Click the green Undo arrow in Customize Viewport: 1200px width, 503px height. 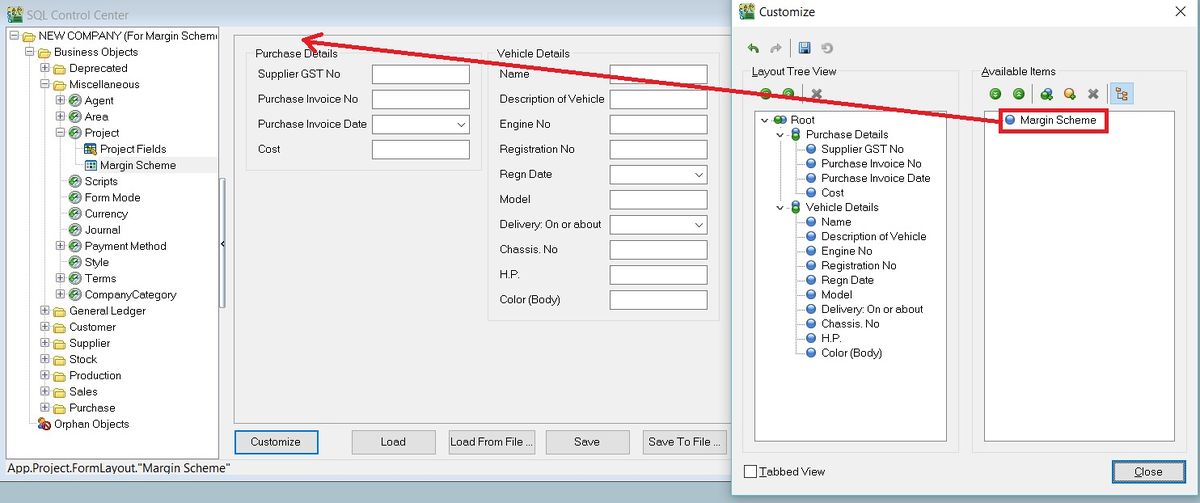tap(753, 48)
